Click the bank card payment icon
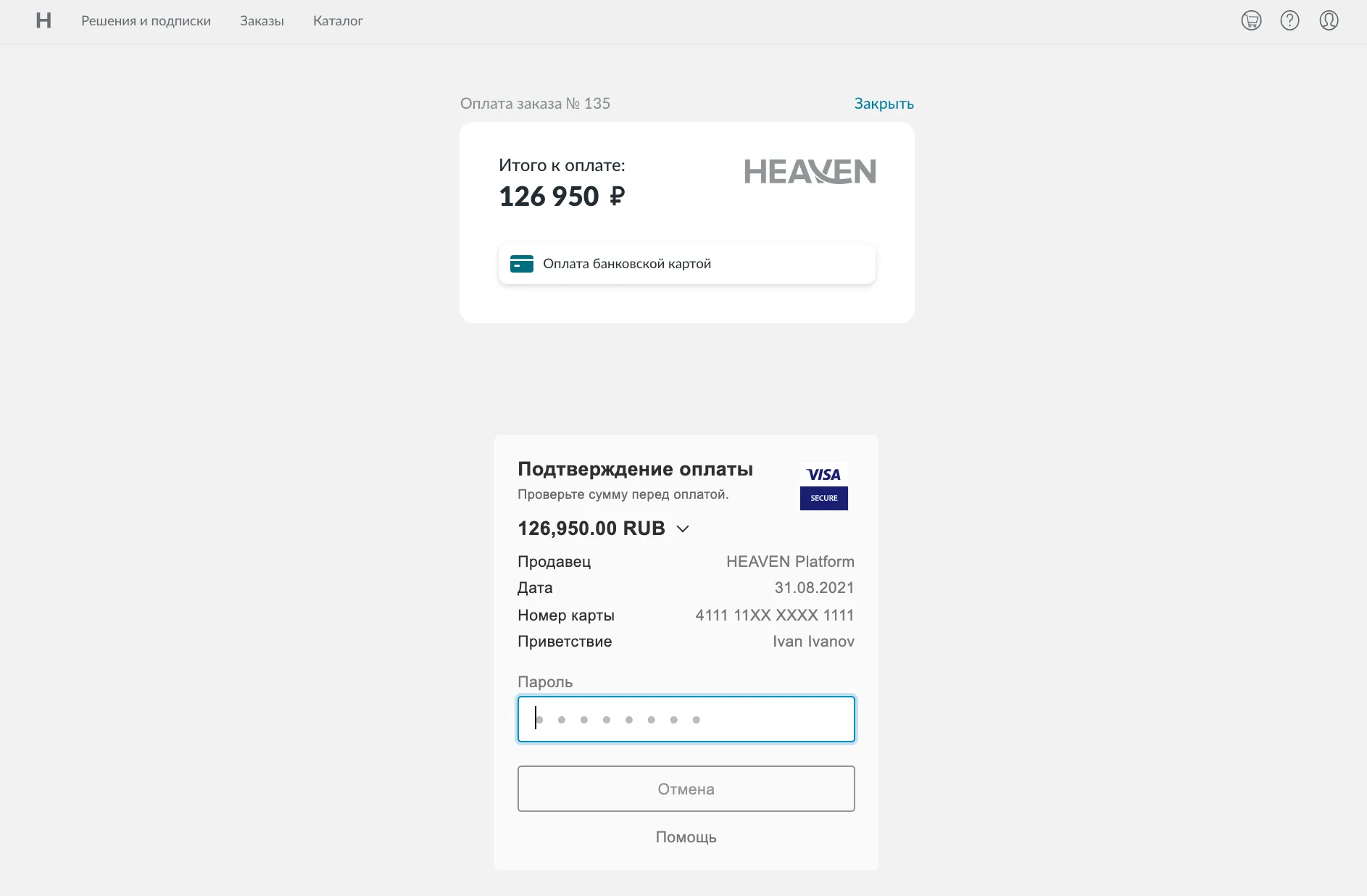 (x=521, y=264)
